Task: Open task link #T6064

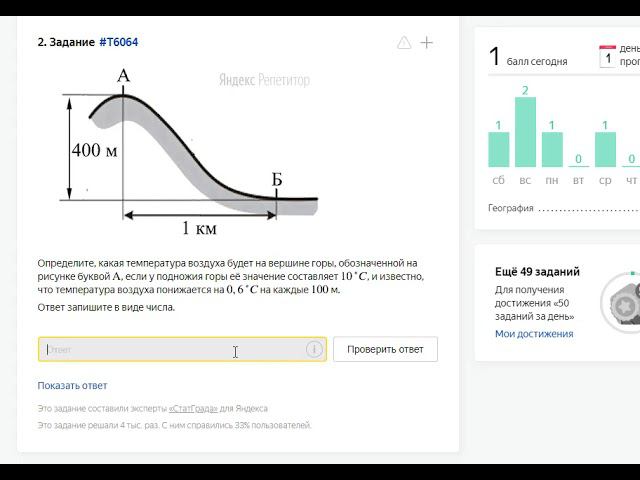Action: pyautogui.click(x=119, y=42)
